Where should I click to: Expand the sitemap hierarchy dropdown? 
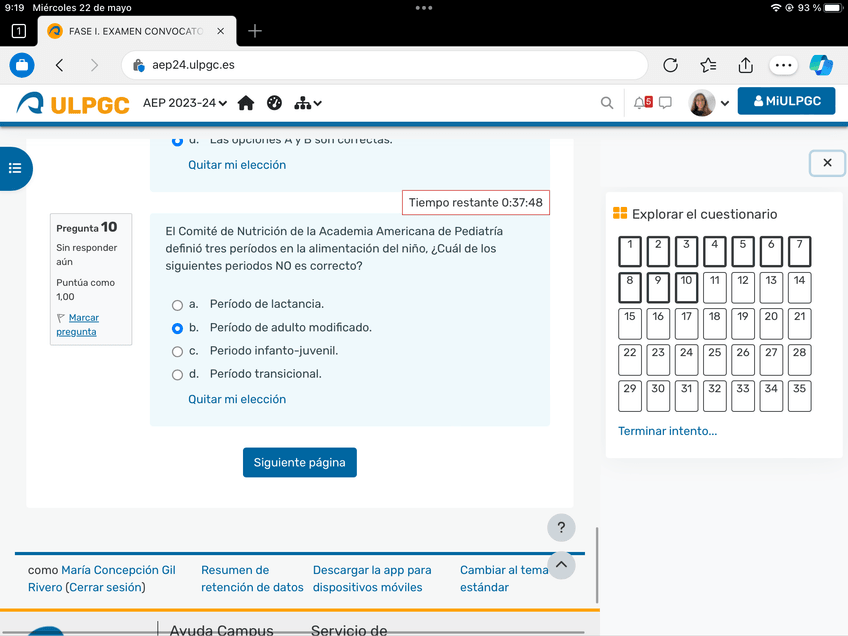pos(308,103)
